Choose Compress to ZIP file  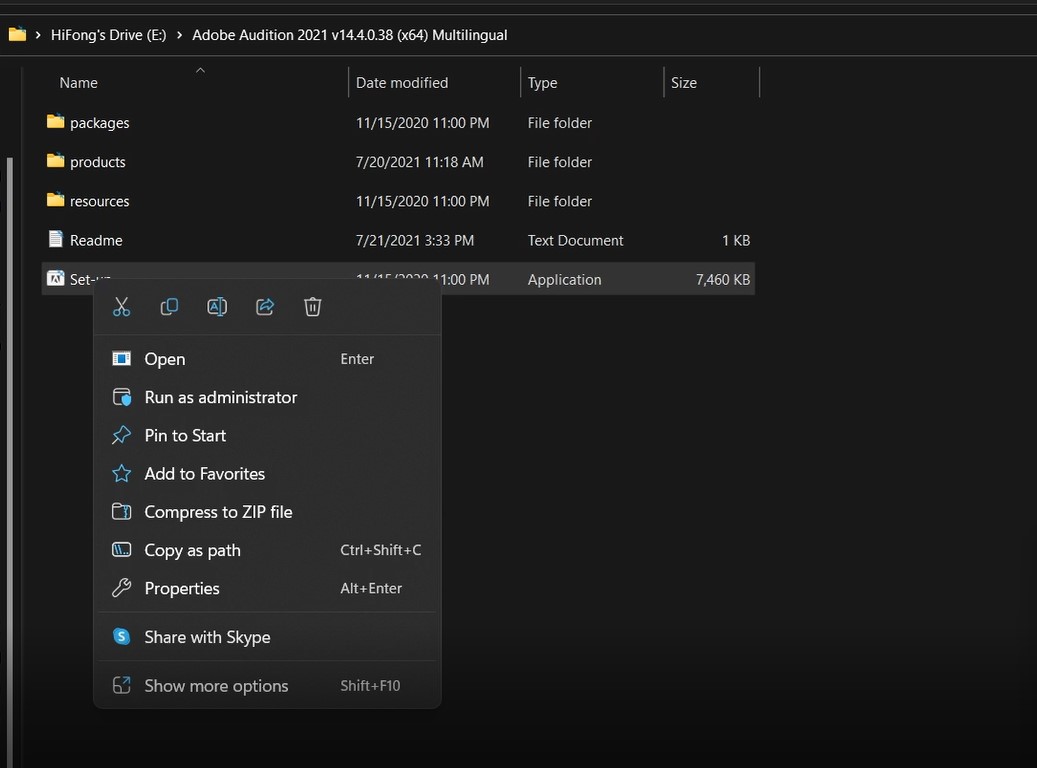click(x=218, y=512)
